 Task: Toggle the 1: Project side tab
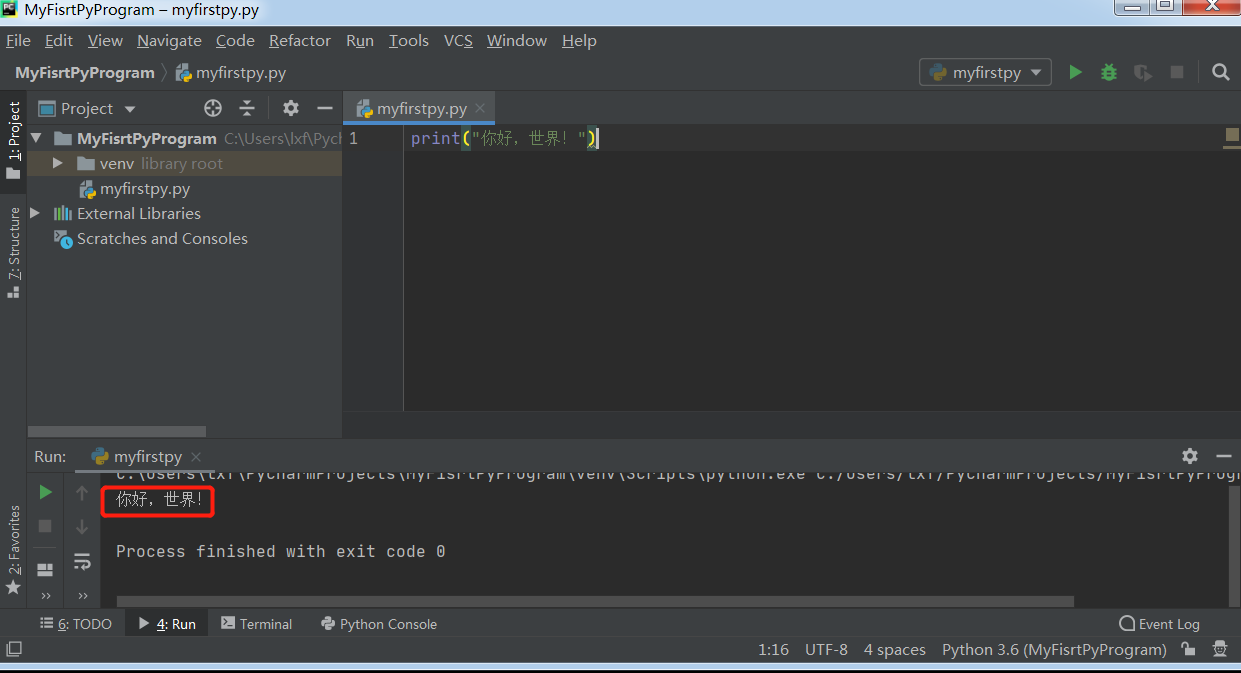click(14, 139)
